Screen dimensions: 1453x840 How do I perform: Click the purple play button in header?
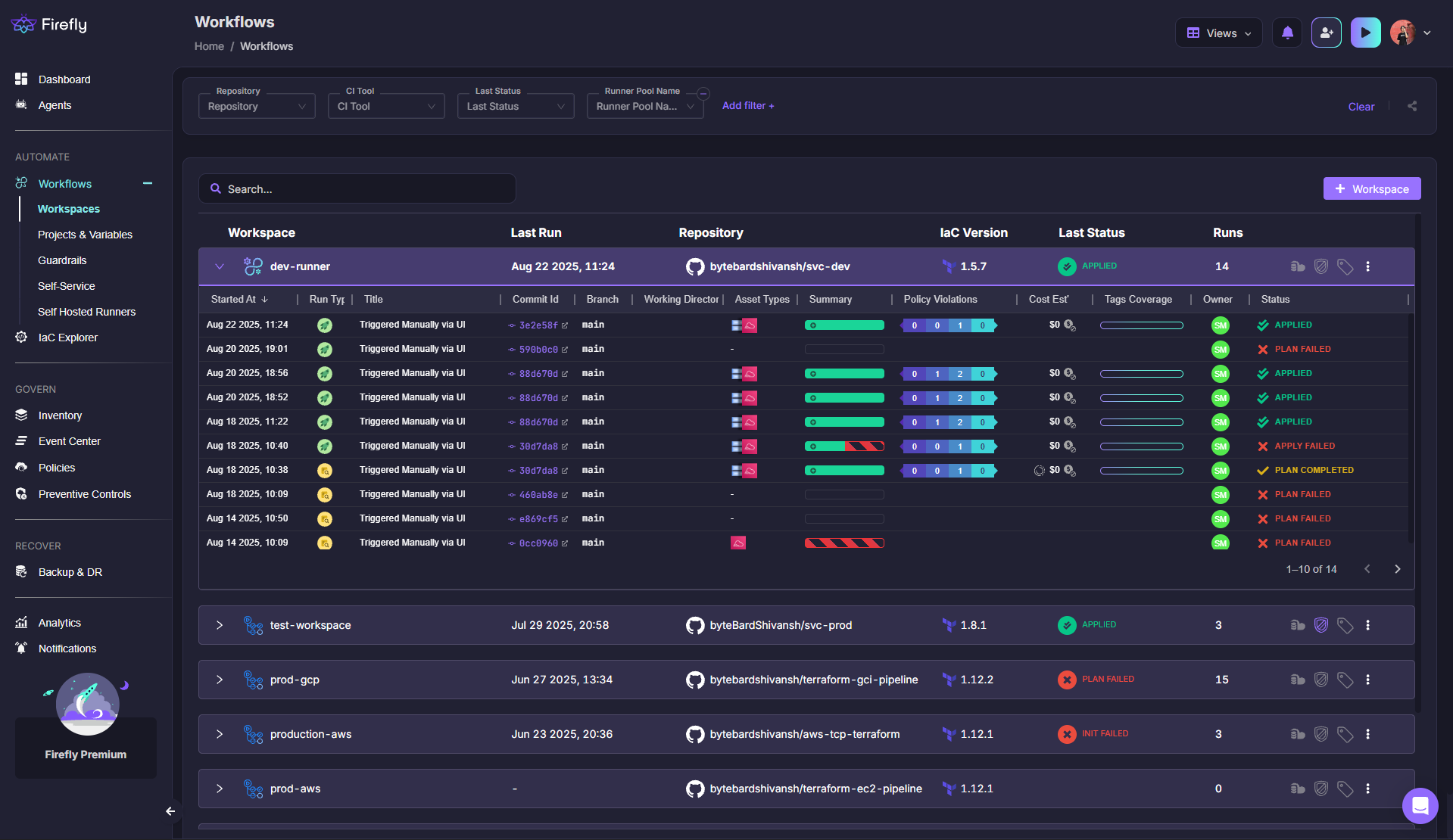click(1365, 33)
